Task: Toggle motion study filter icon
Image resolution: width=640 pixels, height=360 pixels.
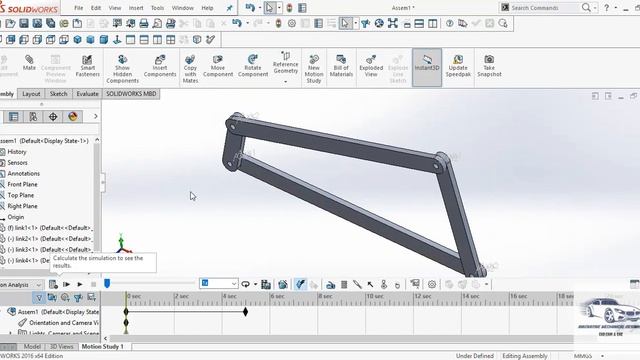Action: [39, 298]
